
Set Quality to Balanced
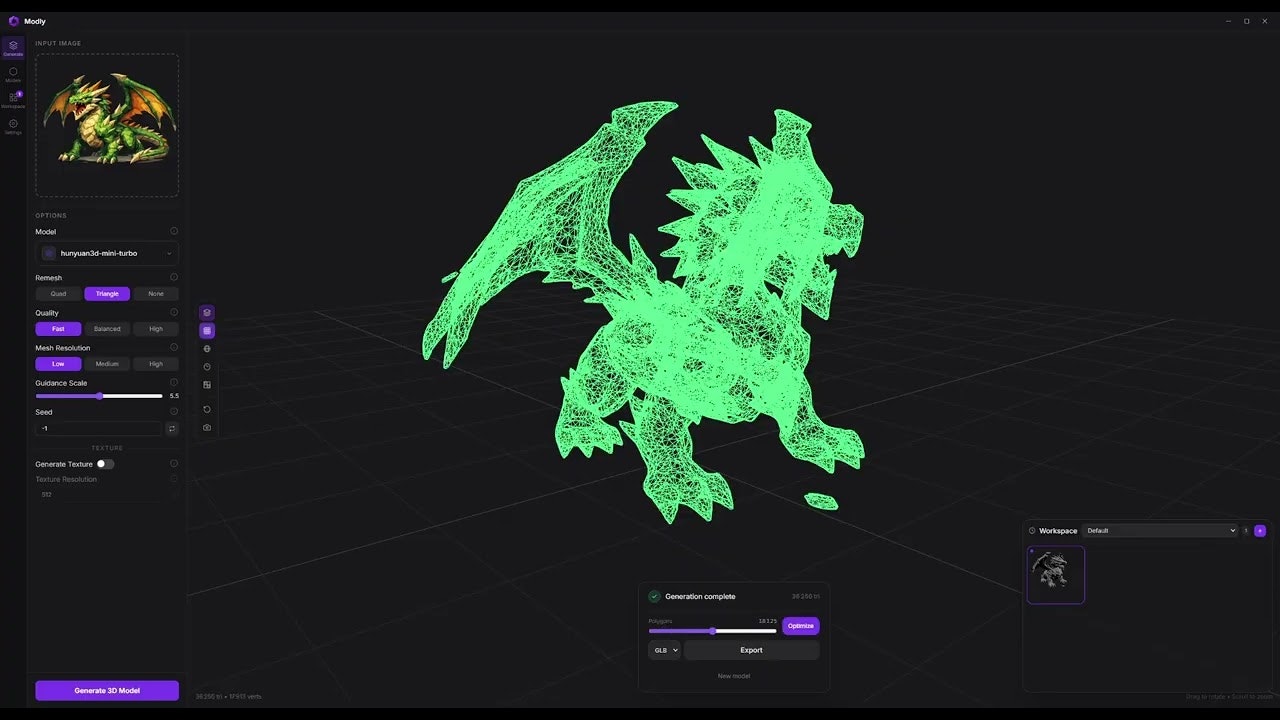(107, 329)
